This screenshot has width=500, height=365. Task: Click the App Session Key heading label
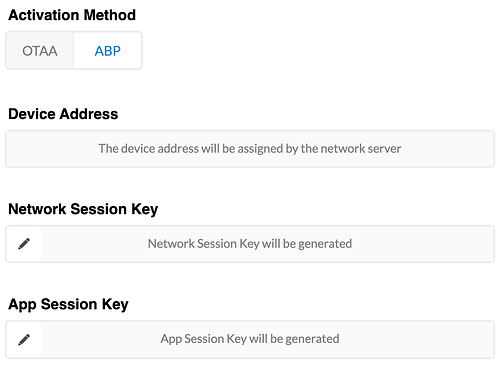[x=68, y=305]
